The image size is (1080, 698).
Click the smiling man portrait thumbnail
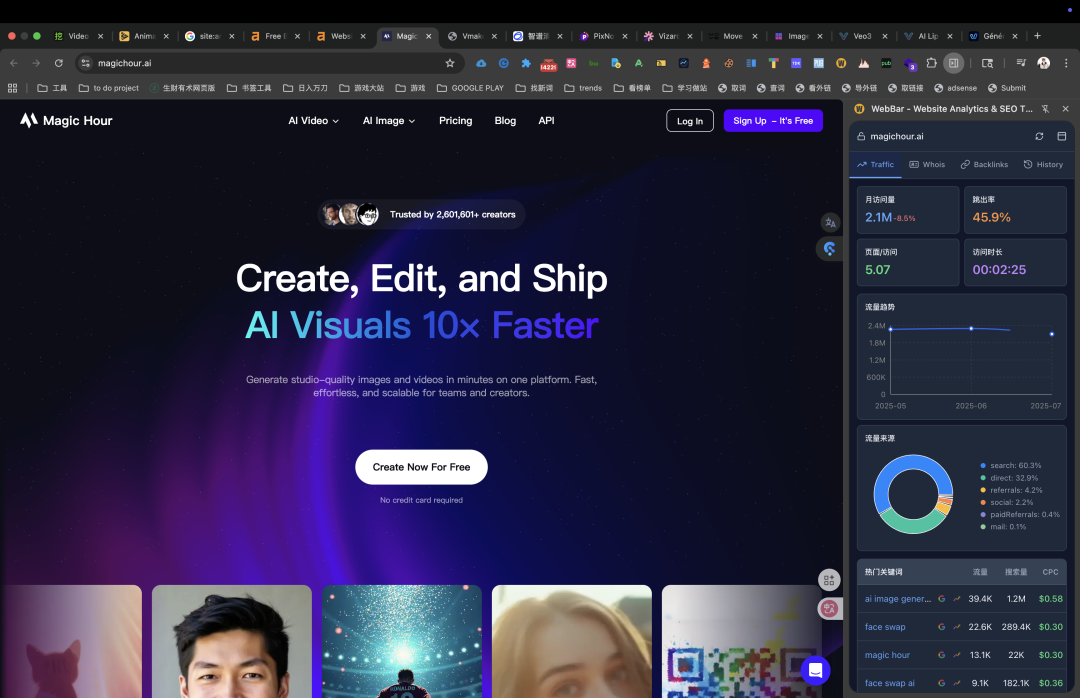pyautogui.click(x=231, y=641)
